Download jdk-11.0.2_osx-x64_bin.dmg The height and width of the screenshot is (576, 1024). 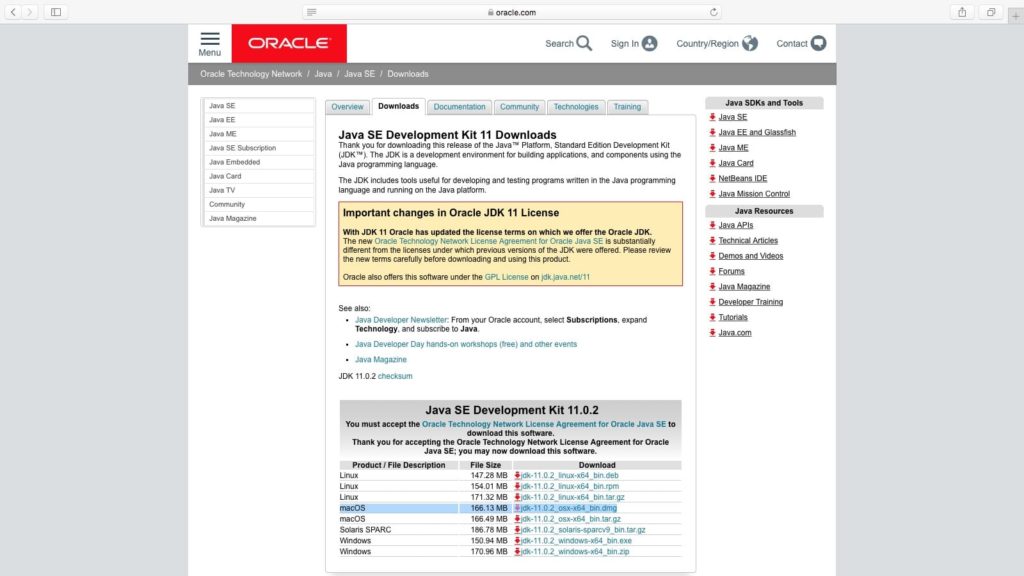tap(569, 508)
